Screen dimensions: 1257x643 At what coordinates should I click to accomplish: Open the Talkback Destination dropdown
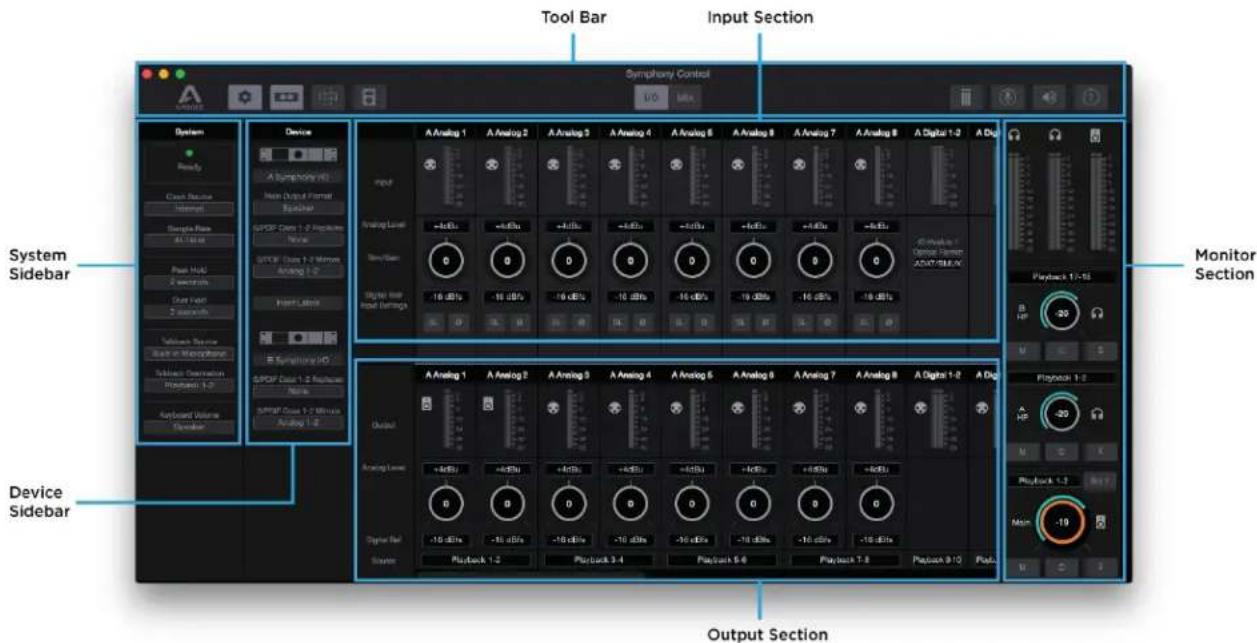[x=189, y=385]
